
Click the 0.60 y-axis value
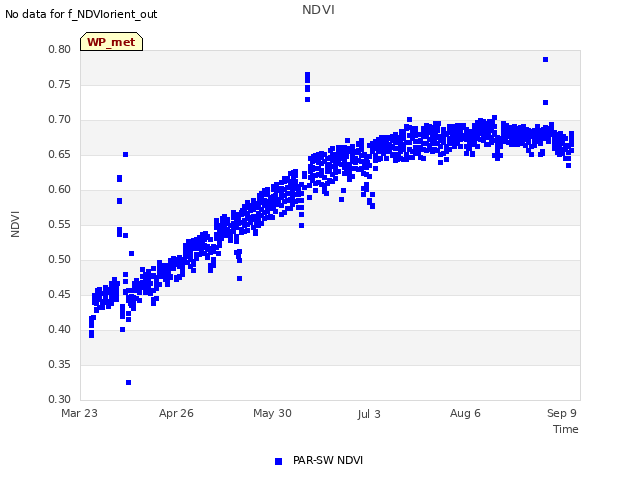[60, 189]
